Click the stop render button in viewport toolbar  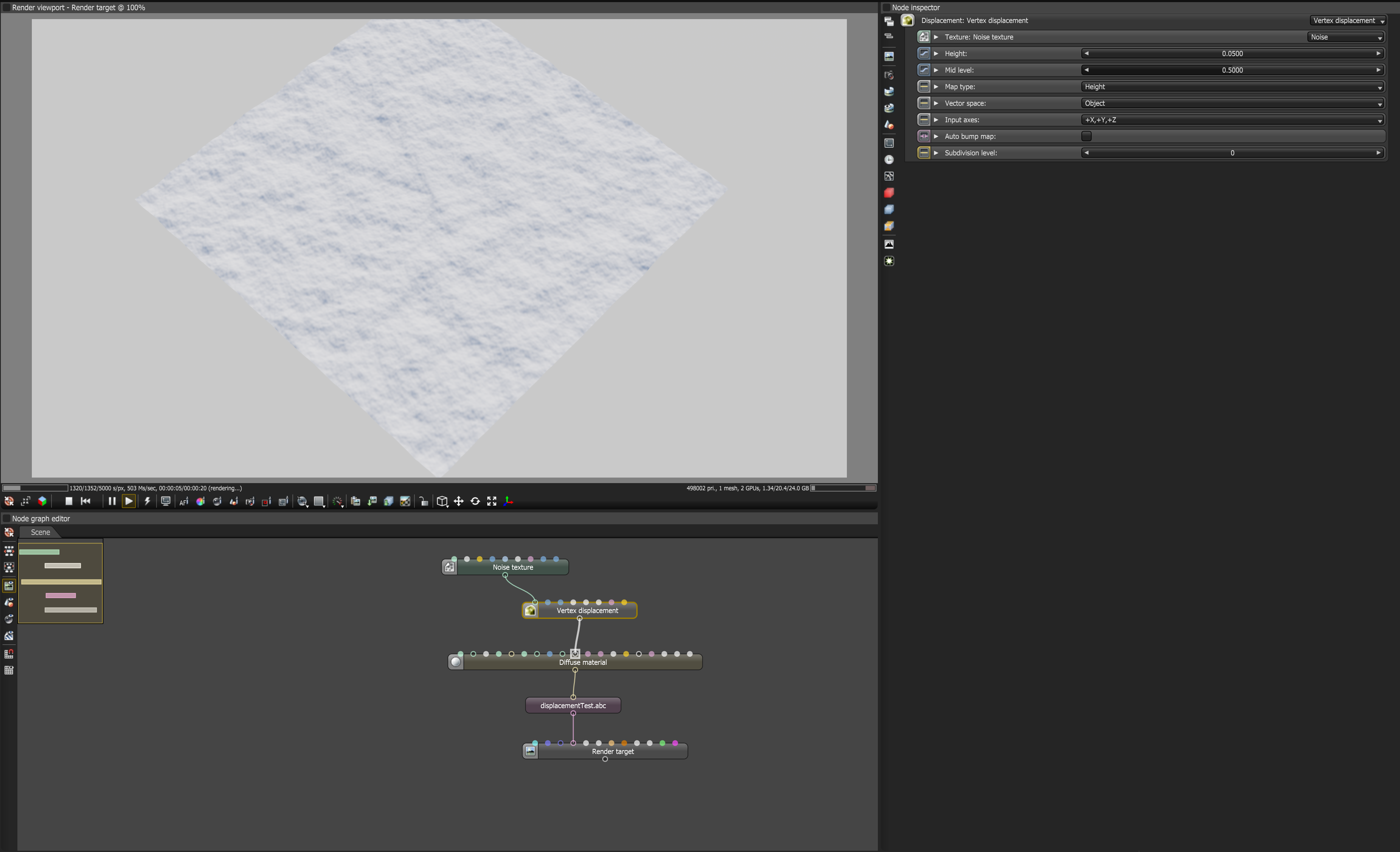point(69,501)
